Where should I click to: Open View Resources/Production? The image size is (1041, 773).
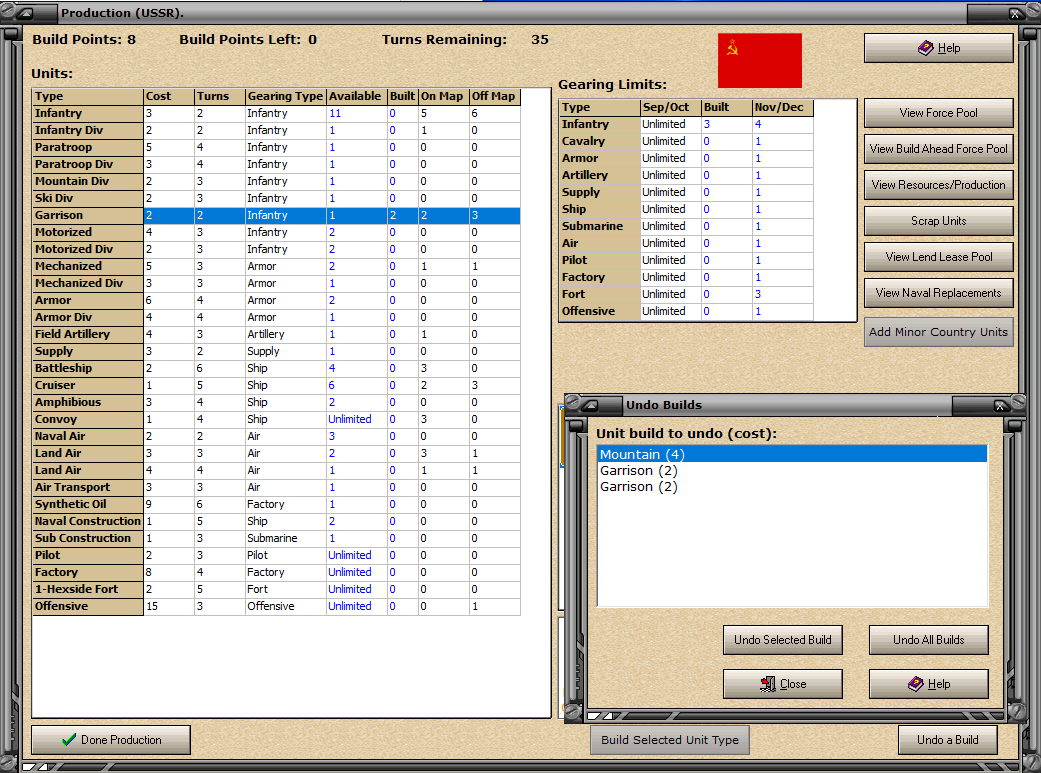coord(938,185)
